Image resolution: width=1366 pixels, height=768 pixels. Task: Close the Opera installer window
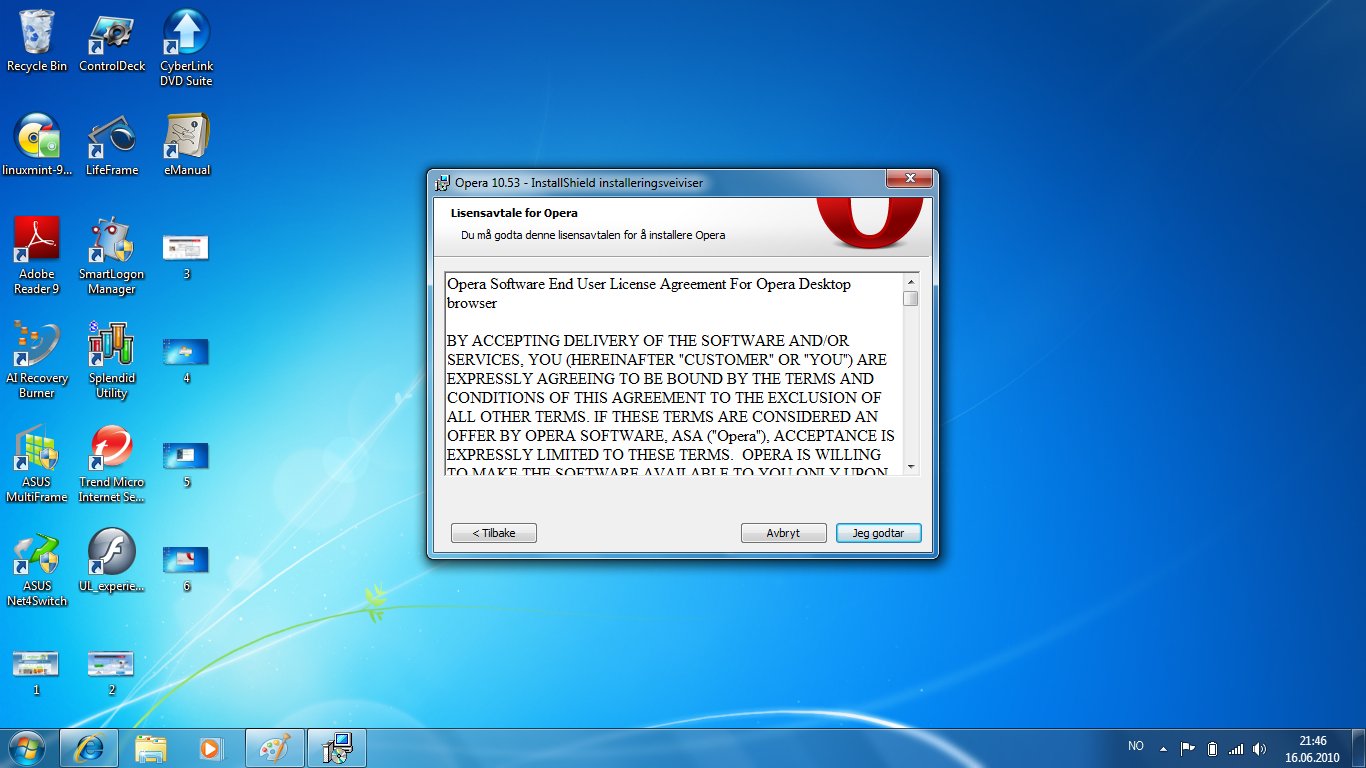tap(909, 179)
